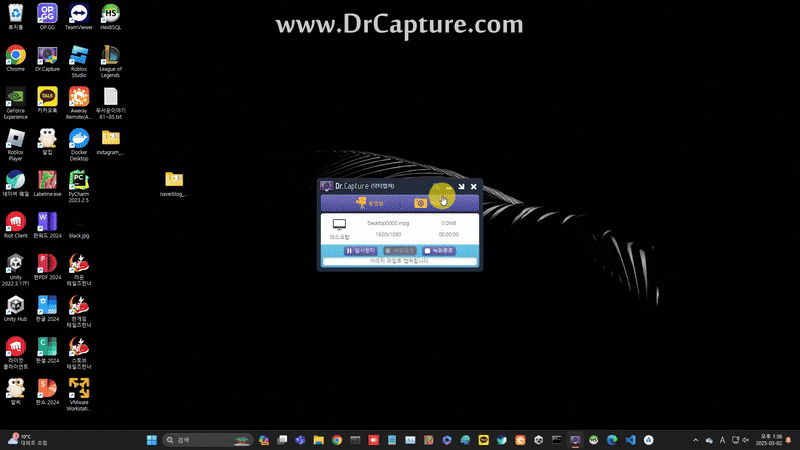This screenshot has width=800, height=450.
Task: Open the Recycle Bin desktop icon
Action: (16, 17)
